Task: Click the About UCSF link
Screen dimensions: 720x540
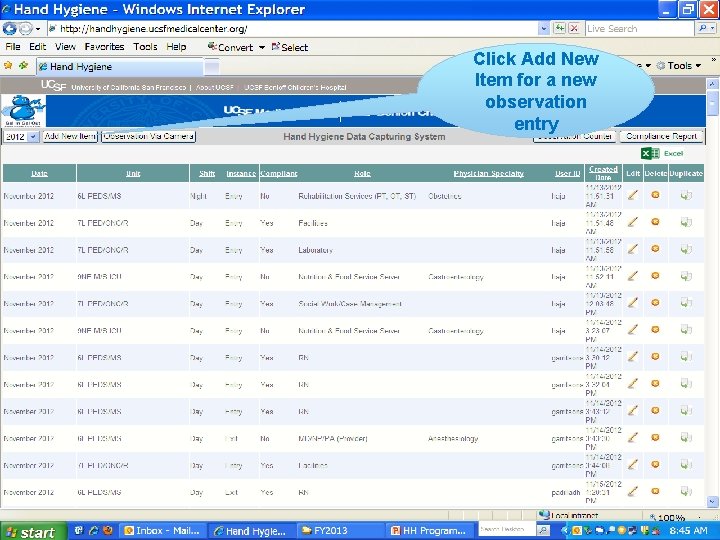Action: [x=214, y=87]
